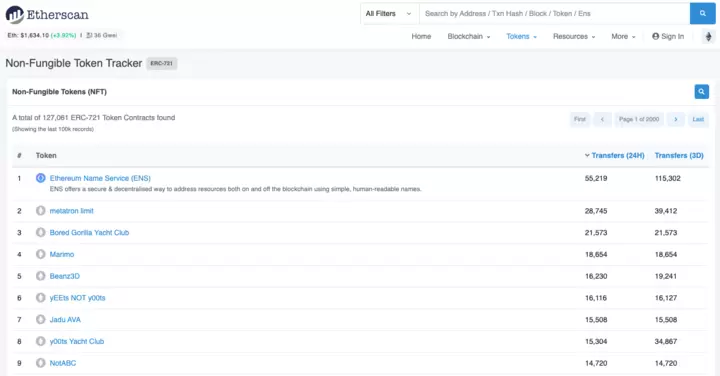Open the yEEts NOT y00ts link
Viewport: 720px width, 376px height.
click(78, 298)
